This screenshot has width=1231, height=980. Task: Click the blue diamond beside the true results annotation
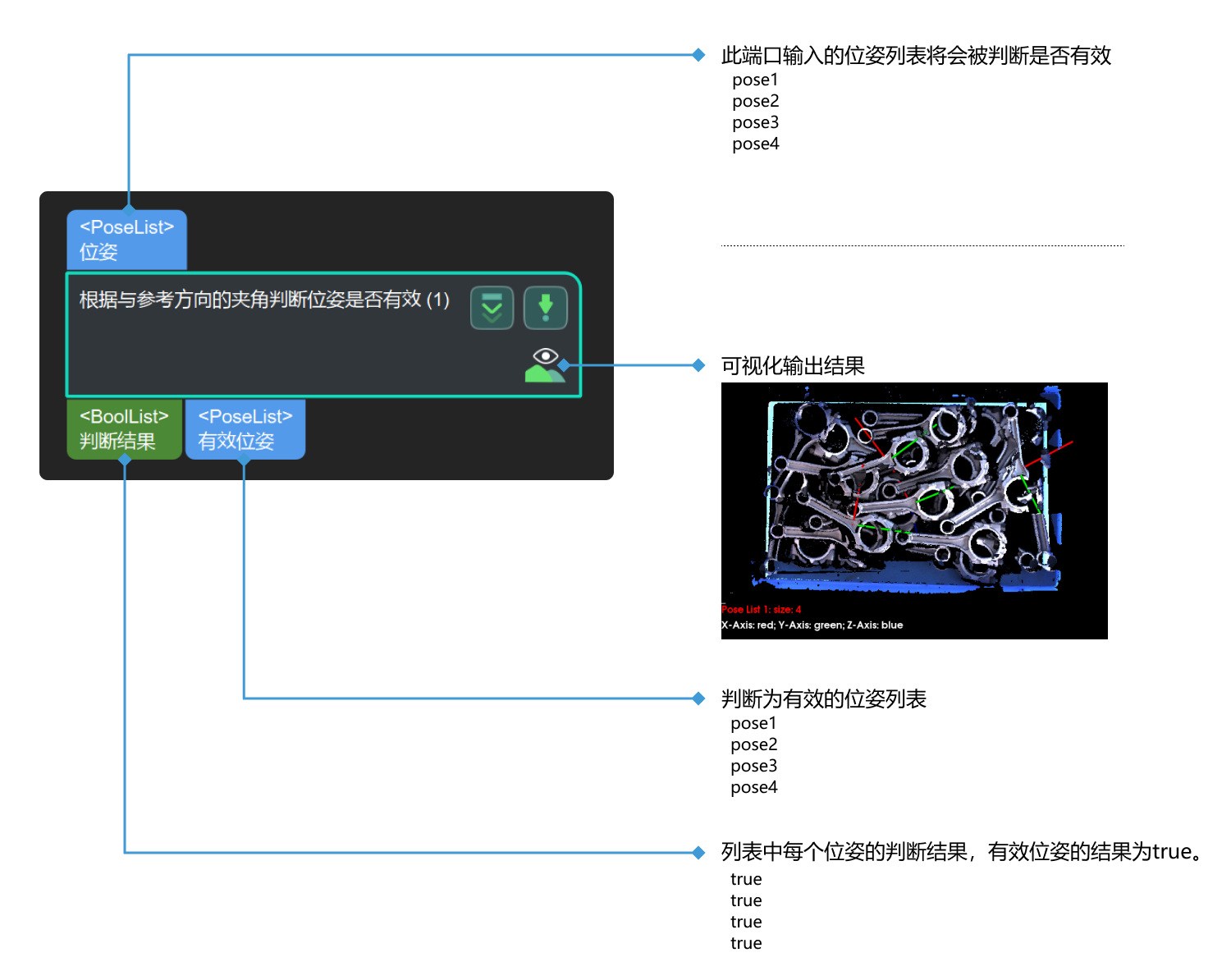click(698, 853)
